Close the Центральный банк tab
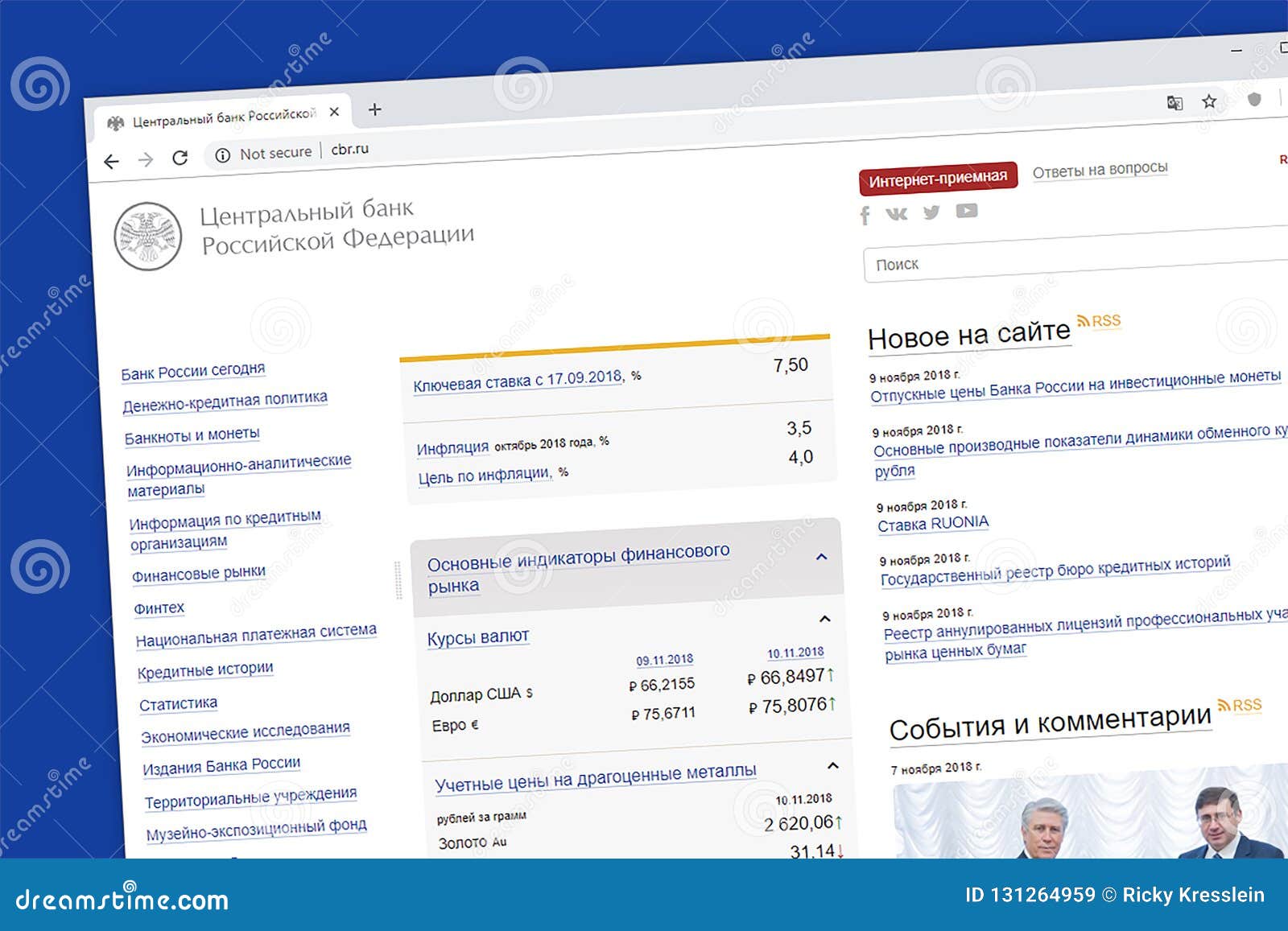Image resolution: width=1288 pixels, height=931 pixels. (x=334, y=112)
